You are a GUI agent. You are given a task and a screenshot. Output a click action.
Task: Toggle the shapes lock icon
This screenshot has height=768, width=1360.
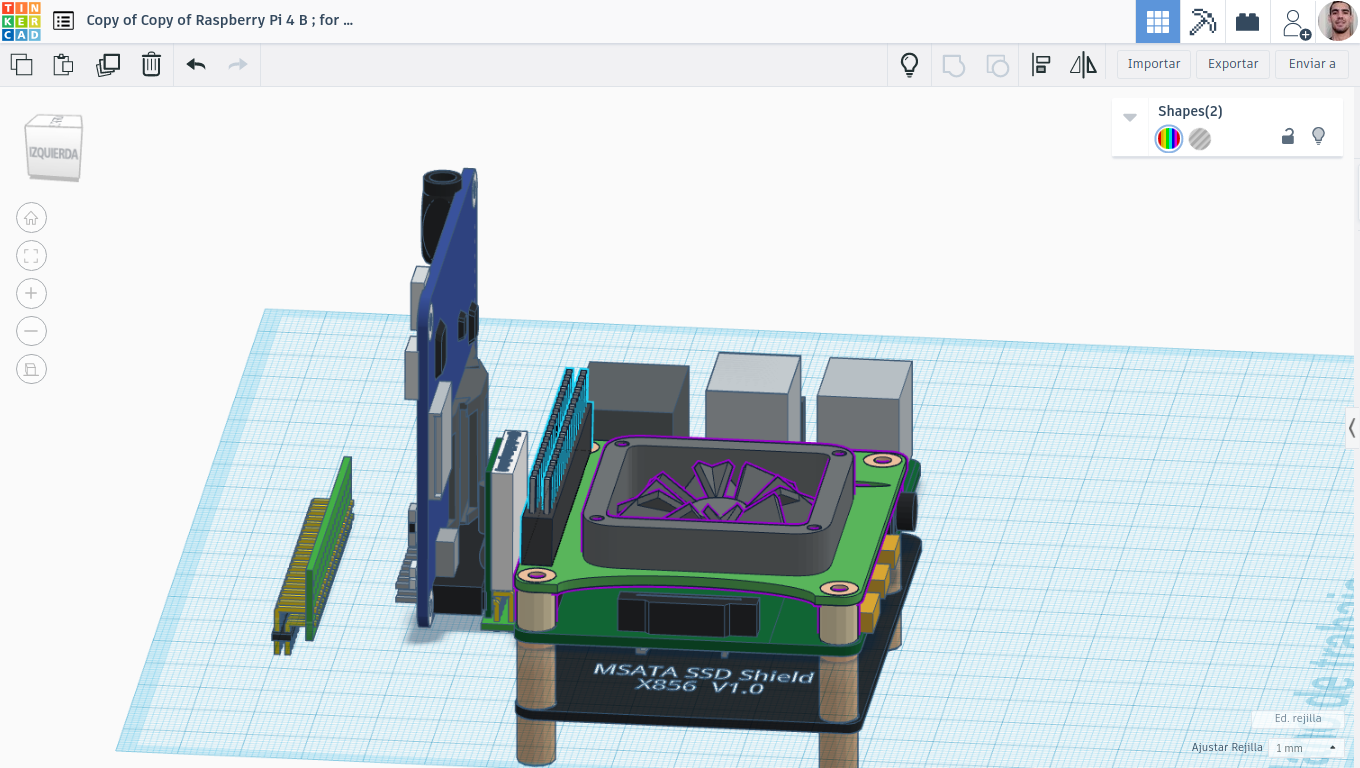tap(1288, 136)
